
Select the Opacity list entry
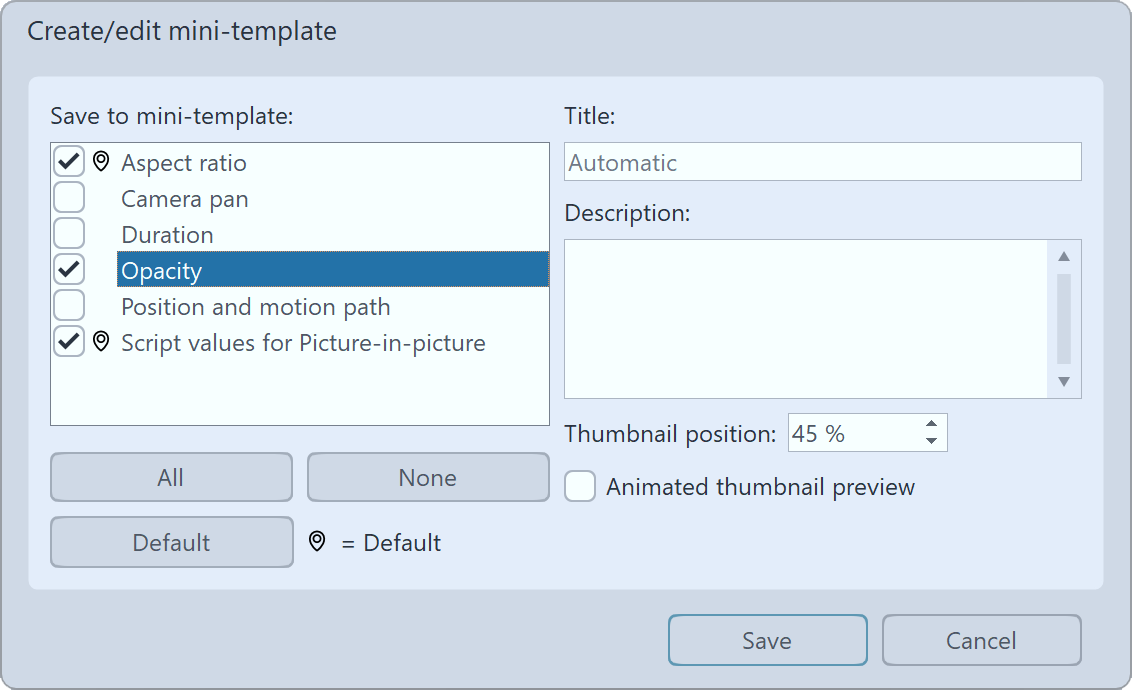pos(250,269)
